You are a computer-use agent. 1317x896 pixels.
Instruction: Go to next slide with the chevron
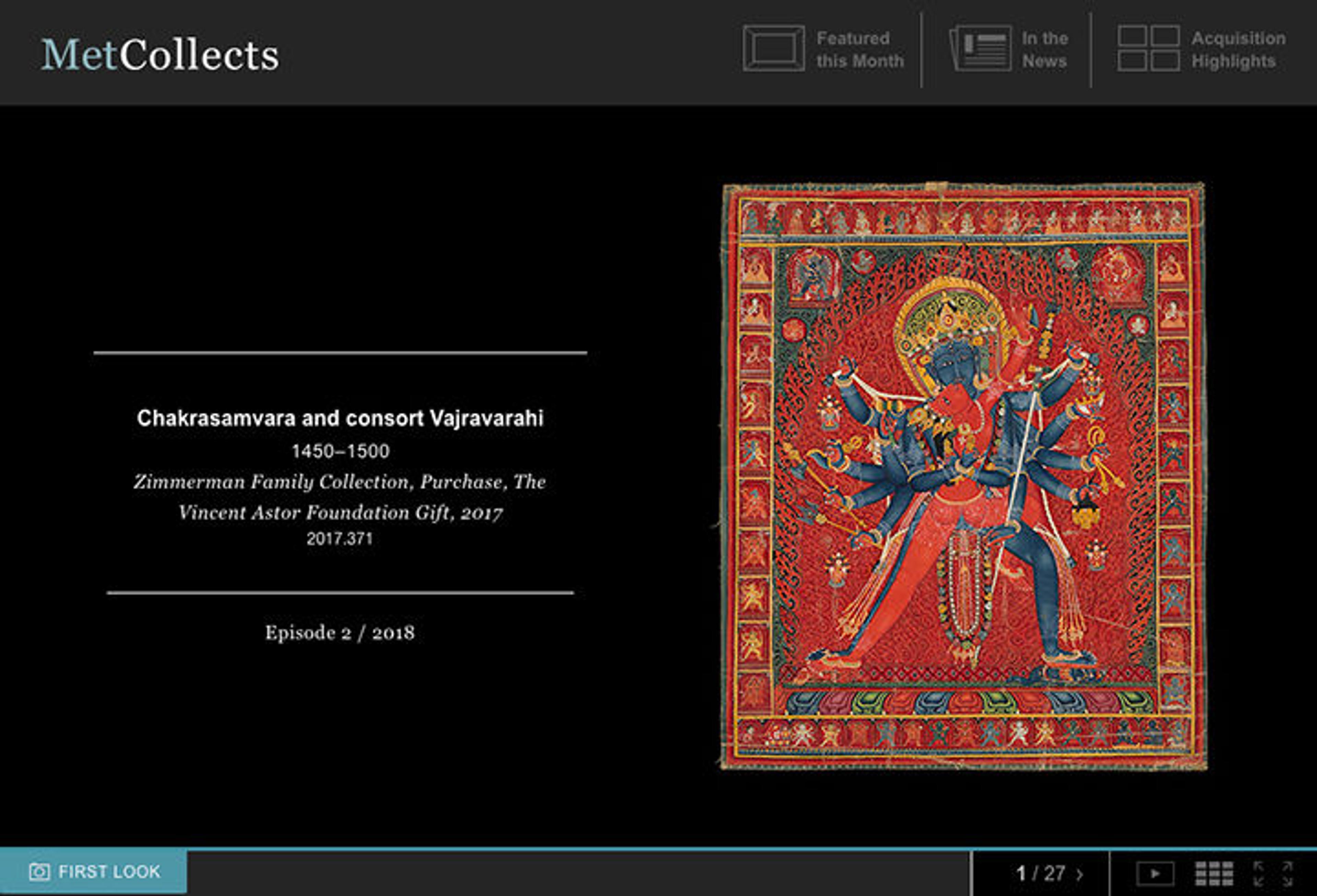[1080, 874]
